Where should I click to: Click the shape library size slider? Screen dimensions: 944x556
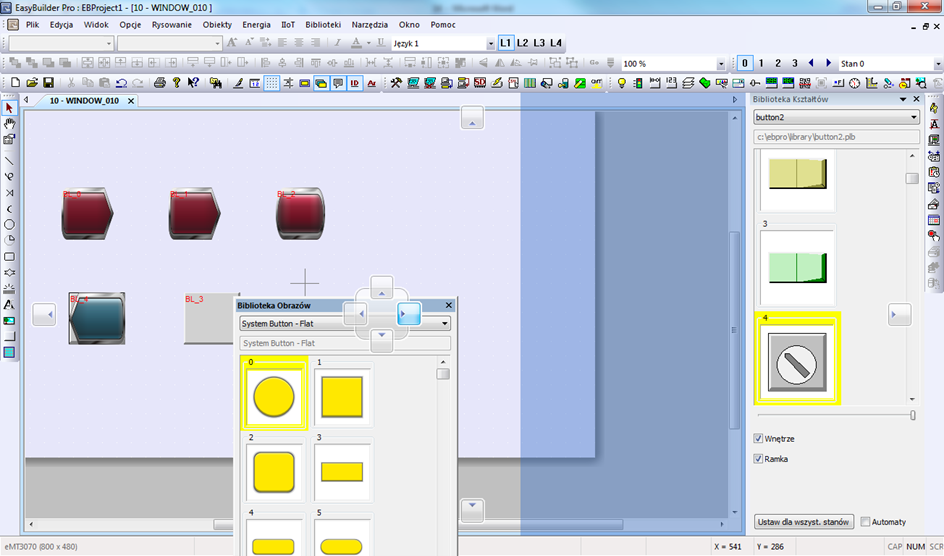click(x=836, y=415)
